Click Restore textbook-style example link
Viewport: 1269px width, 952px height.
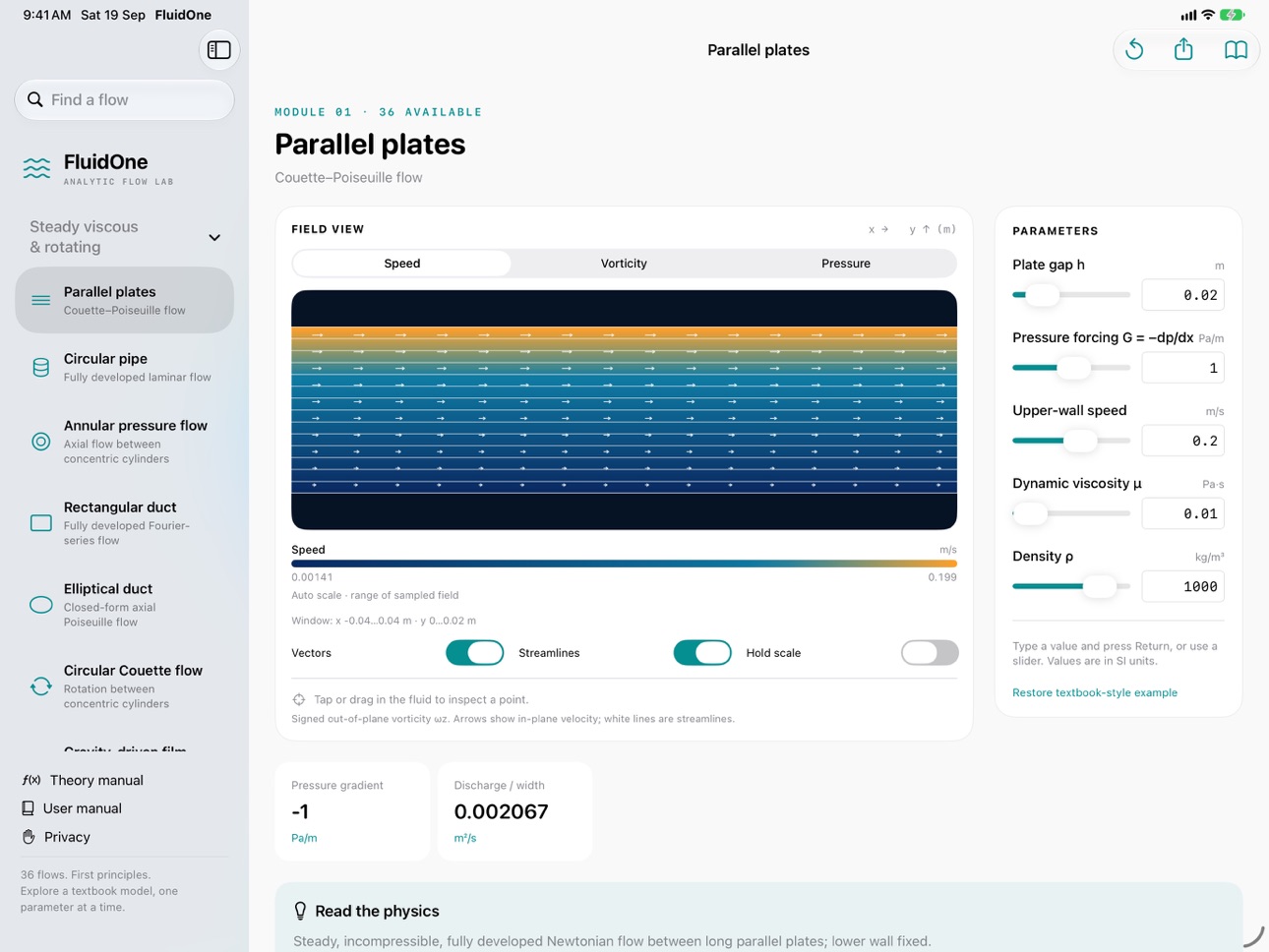1095,692
